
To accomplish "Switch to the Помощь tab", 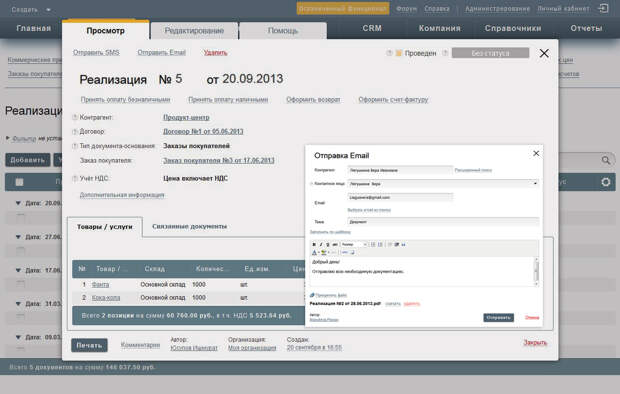I will pos(283,30).
